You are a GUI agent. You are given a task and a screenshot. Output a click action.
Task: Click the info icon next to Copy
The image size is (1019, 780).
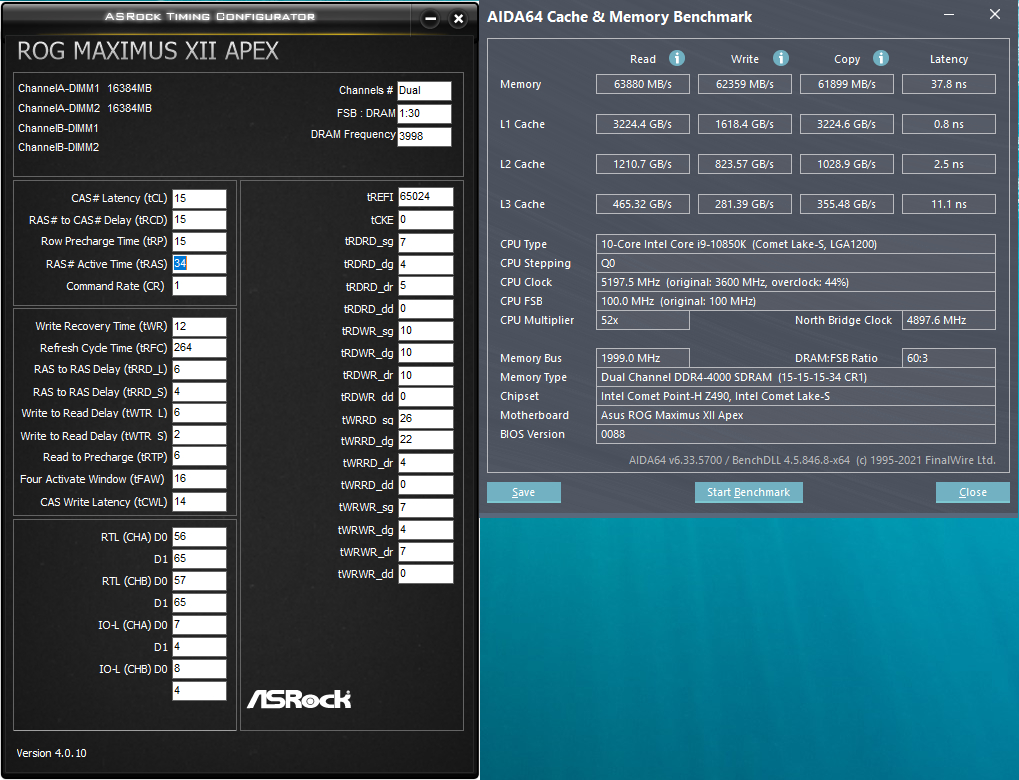[881, 58]
